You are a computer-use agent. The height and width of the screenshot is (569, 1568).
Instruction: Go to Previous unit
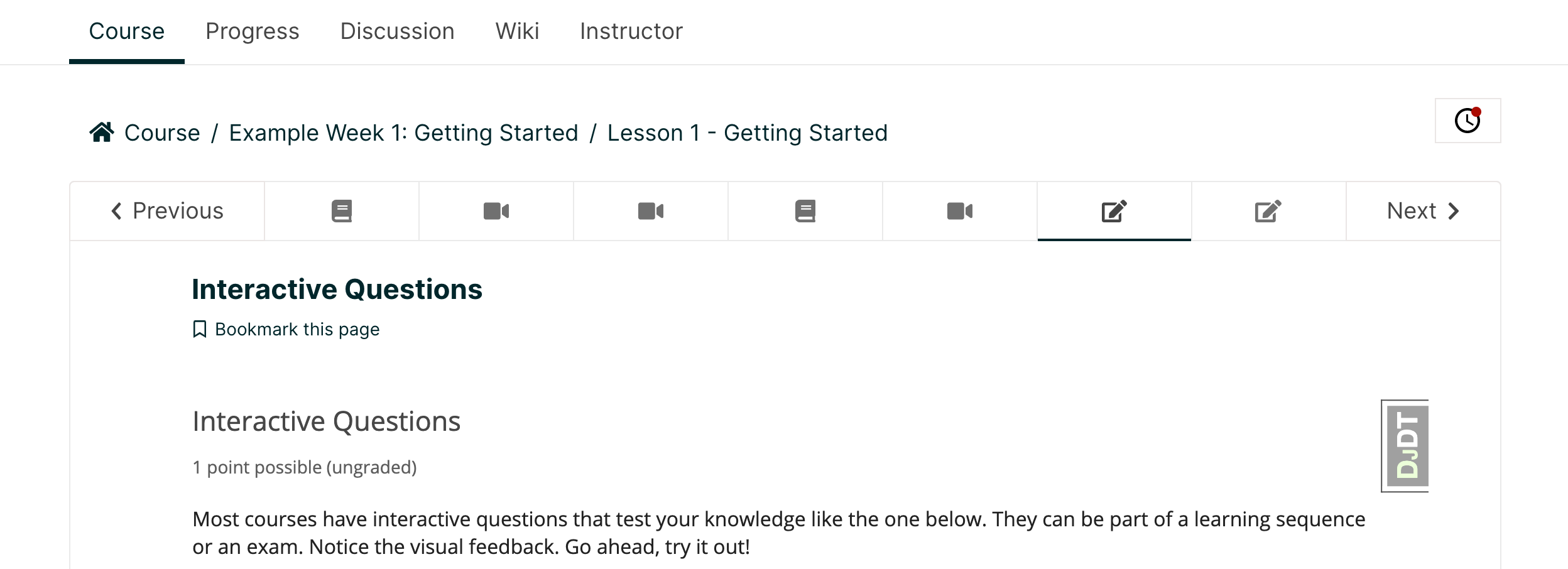coord(167,211)
